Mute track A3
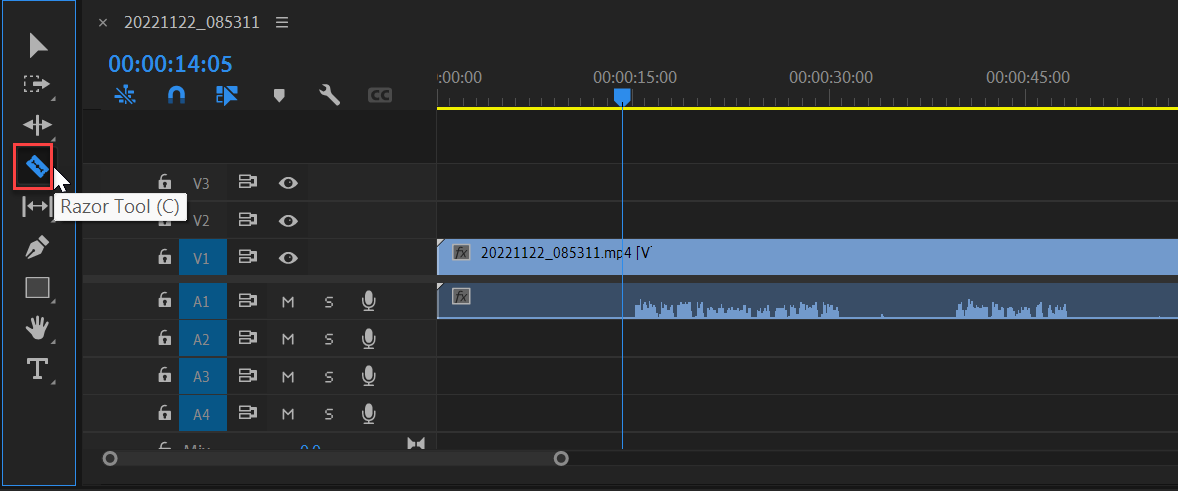Viewport: 1178px width, 491px height. pyautogui.click(x=288, y=376)
